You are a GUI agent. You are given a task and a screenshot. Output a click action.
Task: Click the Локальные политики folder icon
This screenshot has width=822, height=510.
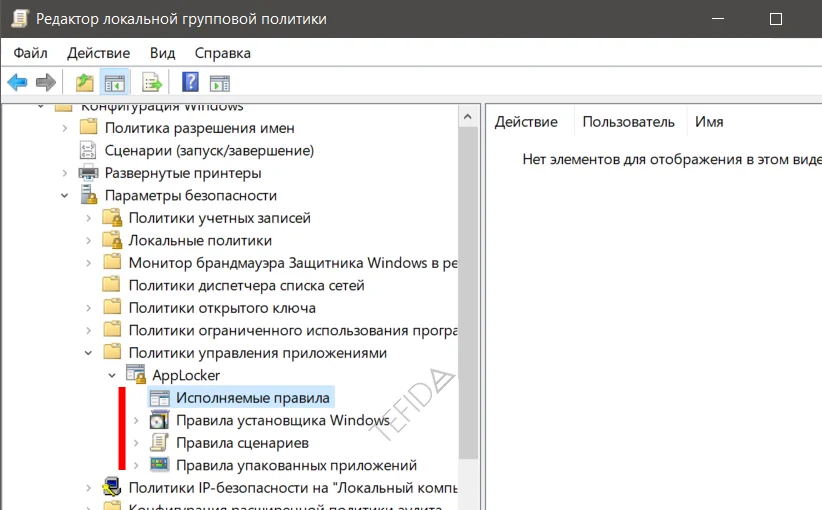click(x=112, y=240)
